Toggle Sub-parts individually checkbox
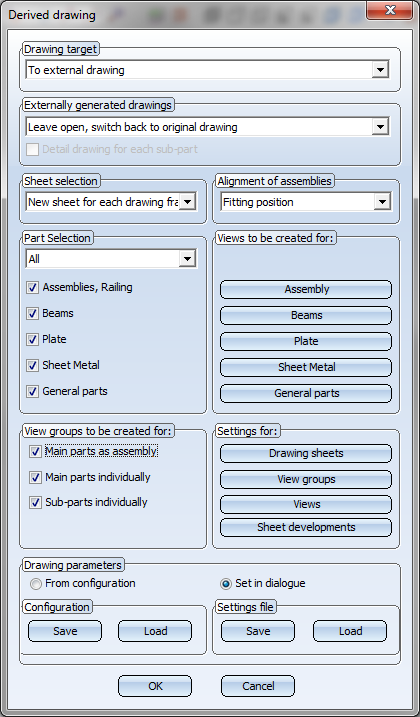420x717 pixels. [35, 503]
